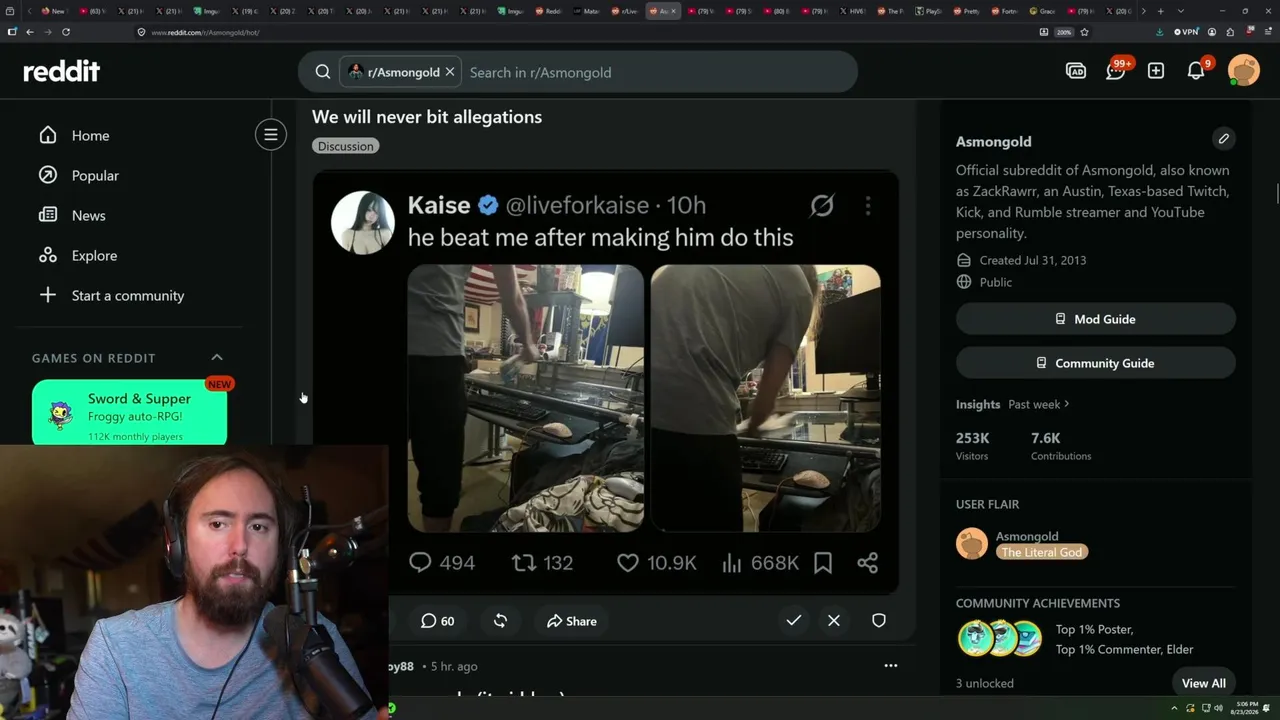Image resolution: width=1280 pixels, height=720 pixels.
Task: Open the taskbar clock and date
Action: (1246, 708)
